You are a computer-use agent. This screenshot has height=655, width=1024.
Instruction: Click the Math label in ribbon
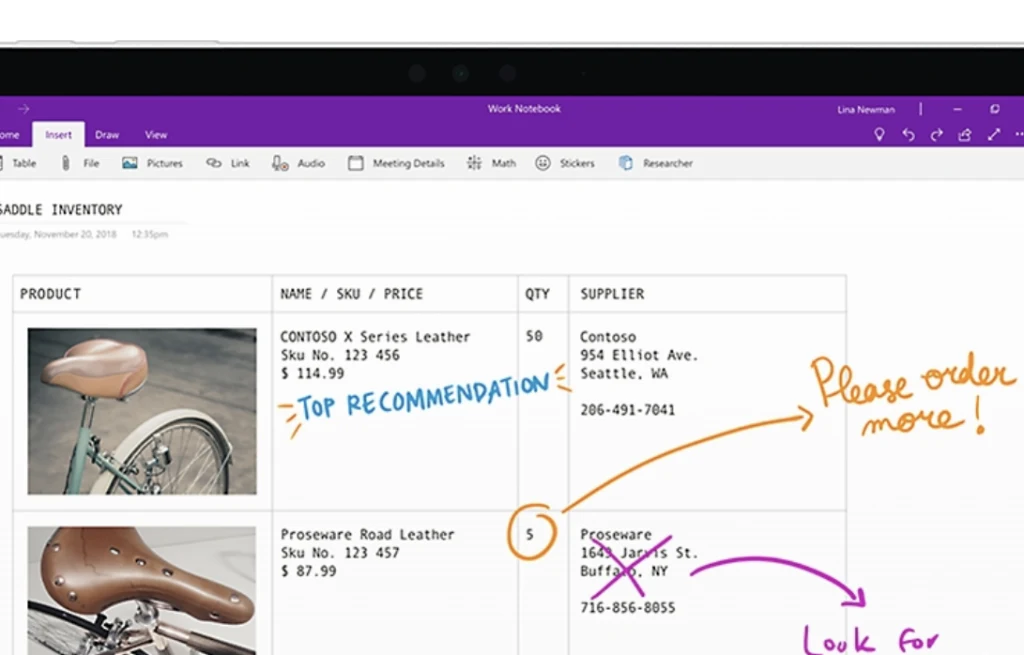504,163
